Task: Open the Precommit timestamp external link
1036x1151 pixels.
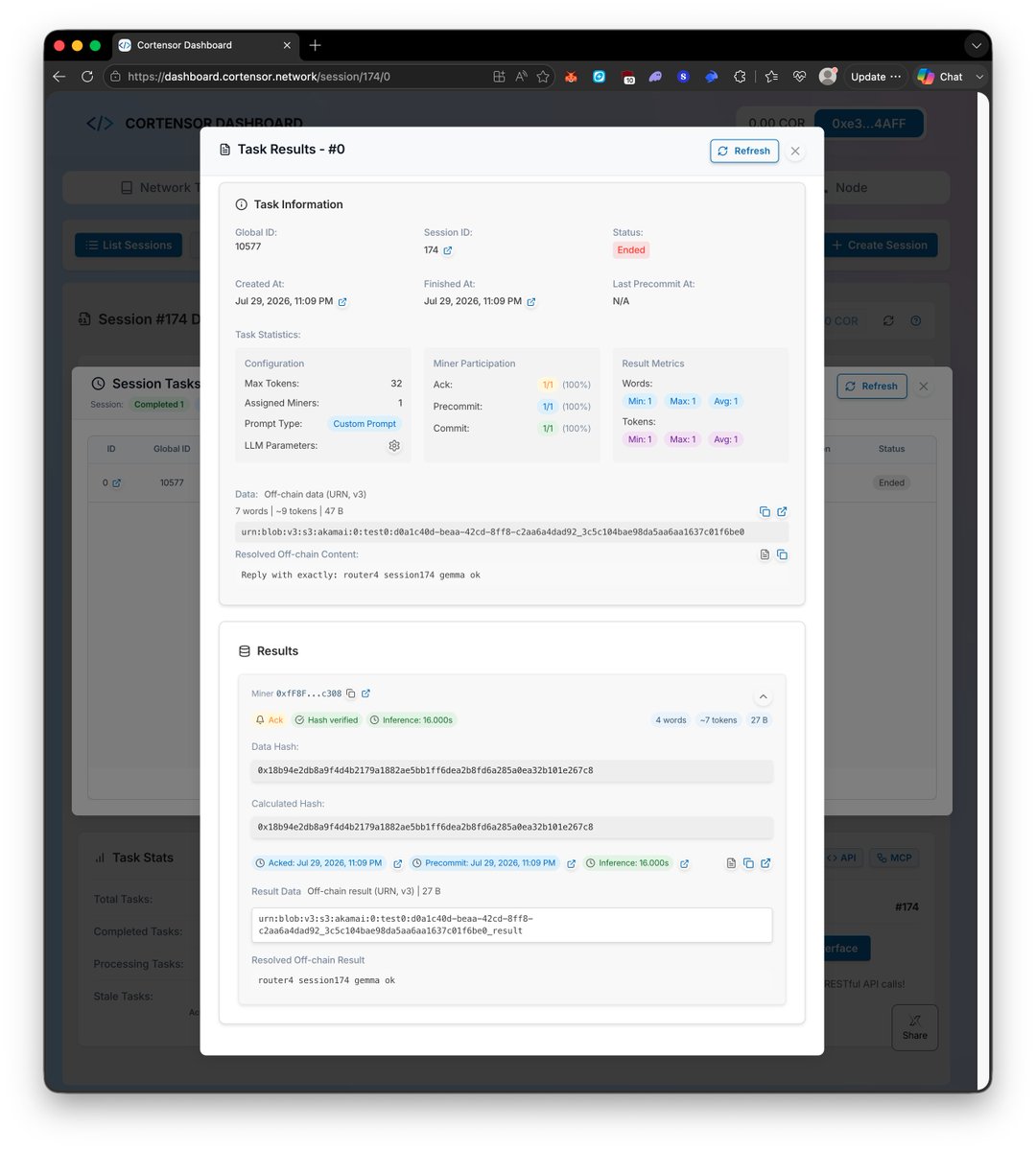Action: point(571,864)
